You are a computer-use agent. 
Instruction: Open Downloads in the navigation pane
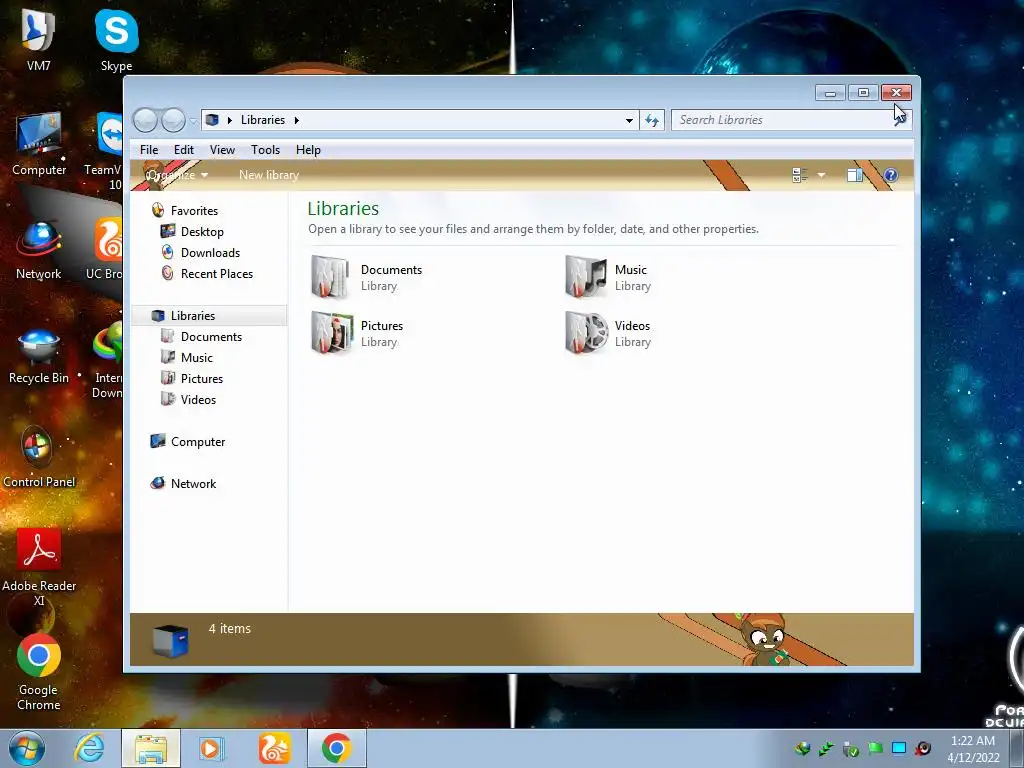coord(210,252)
